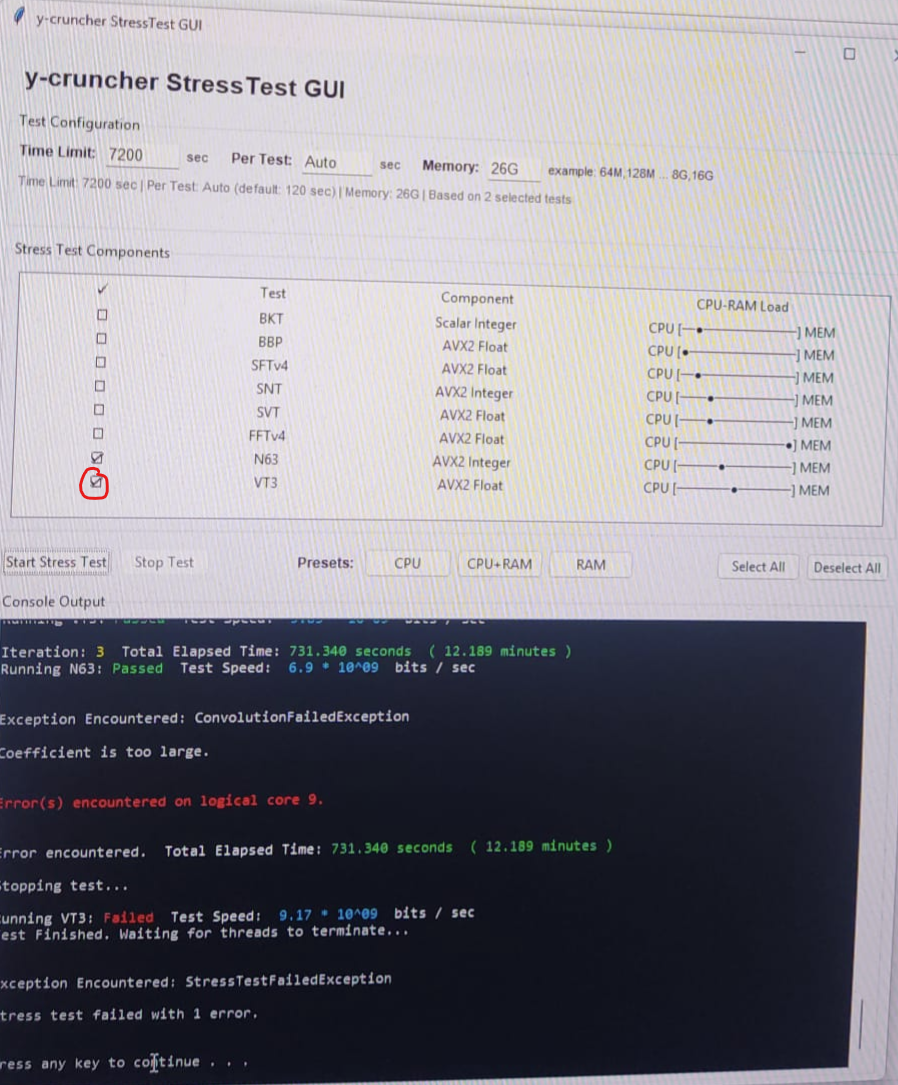
Task: Click Deselect All tests button
Action: coord(847,568)
